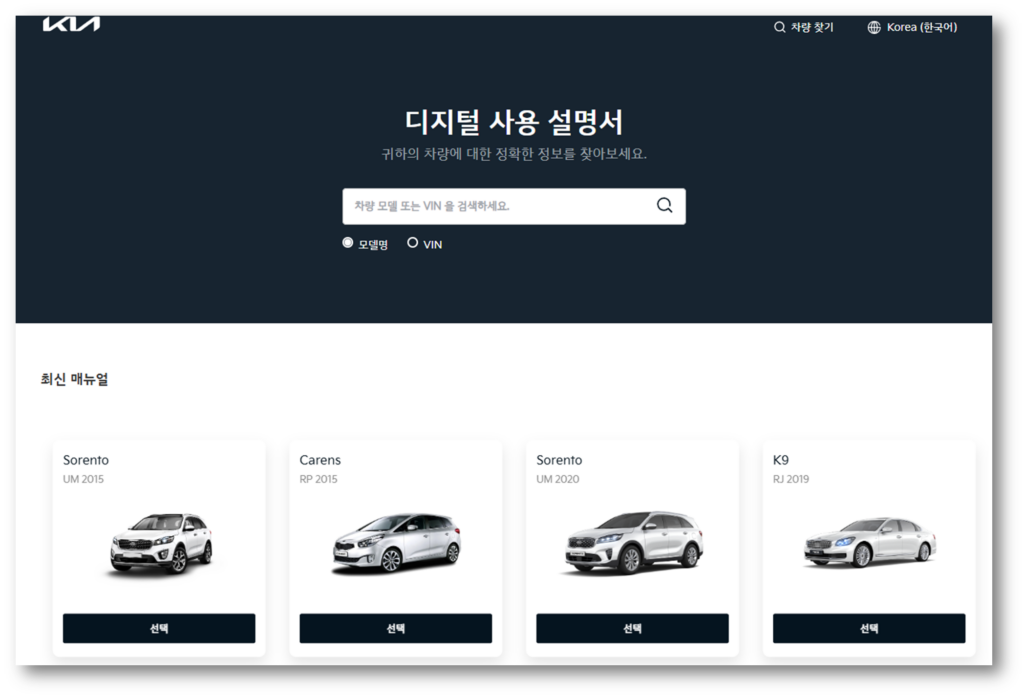Click the 최신 매뉴얼 section heading
This screenshot has width=1024, height=697.
[x=74, y=379]
